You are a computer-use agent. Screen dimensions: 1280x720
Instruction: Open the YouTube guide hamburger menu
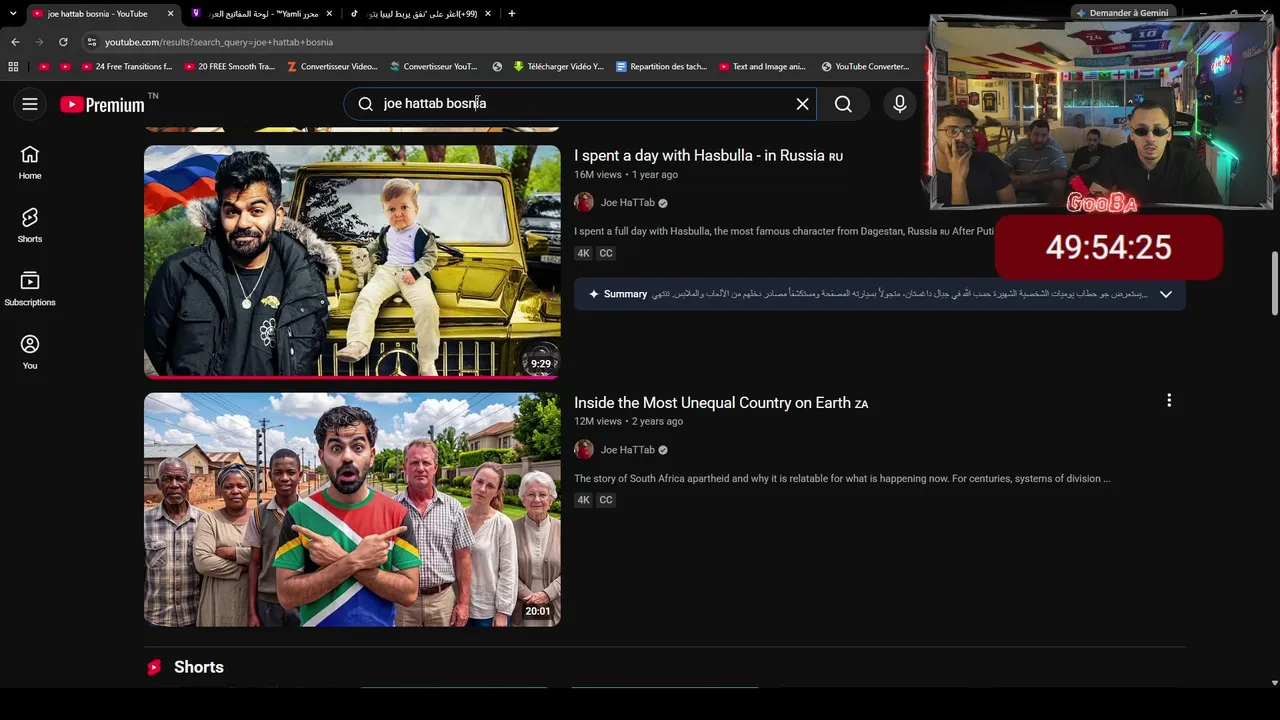(x=30, y=104)
